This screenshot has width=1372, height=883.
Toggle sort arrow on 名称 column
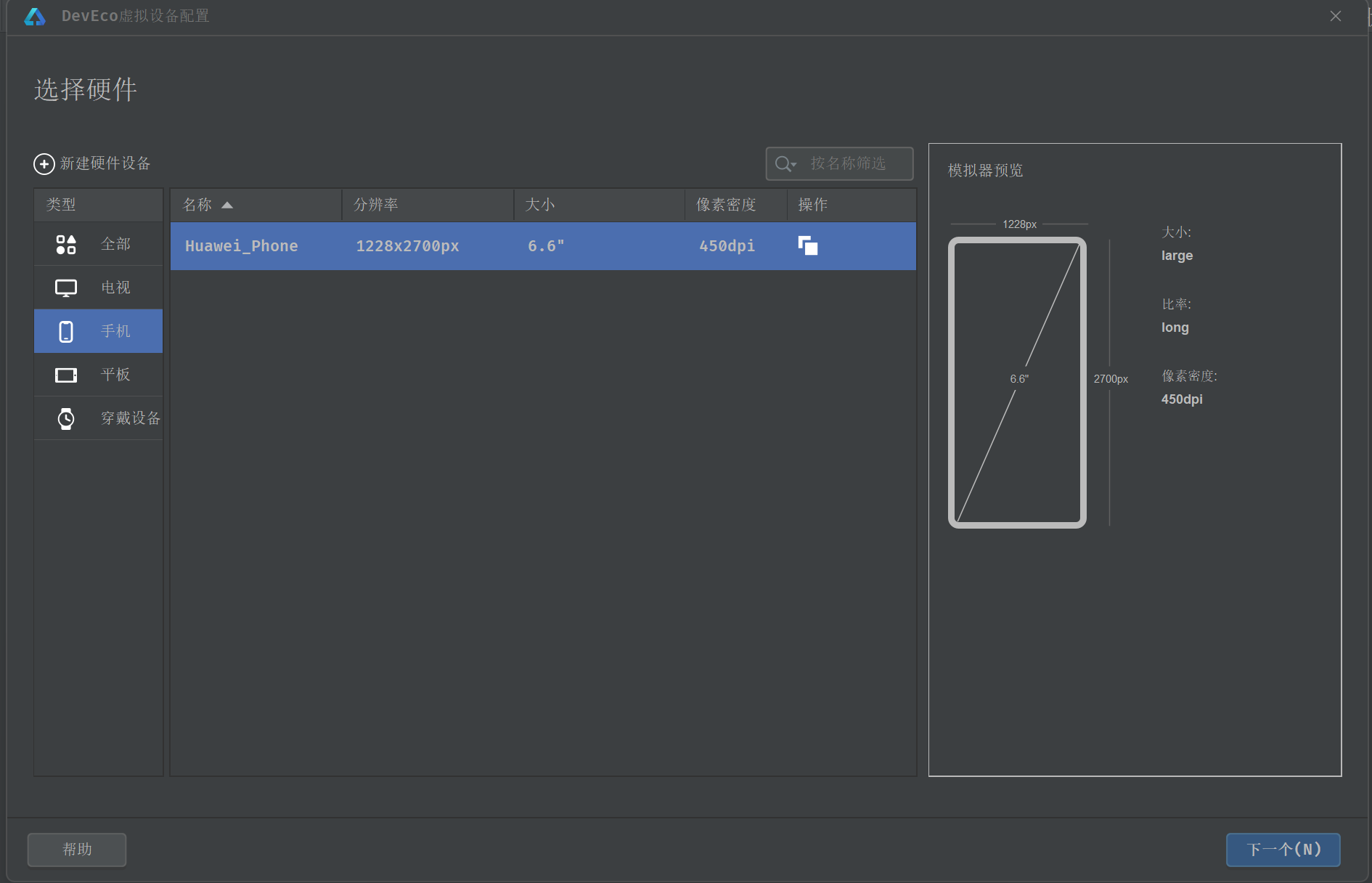[227, 206]
